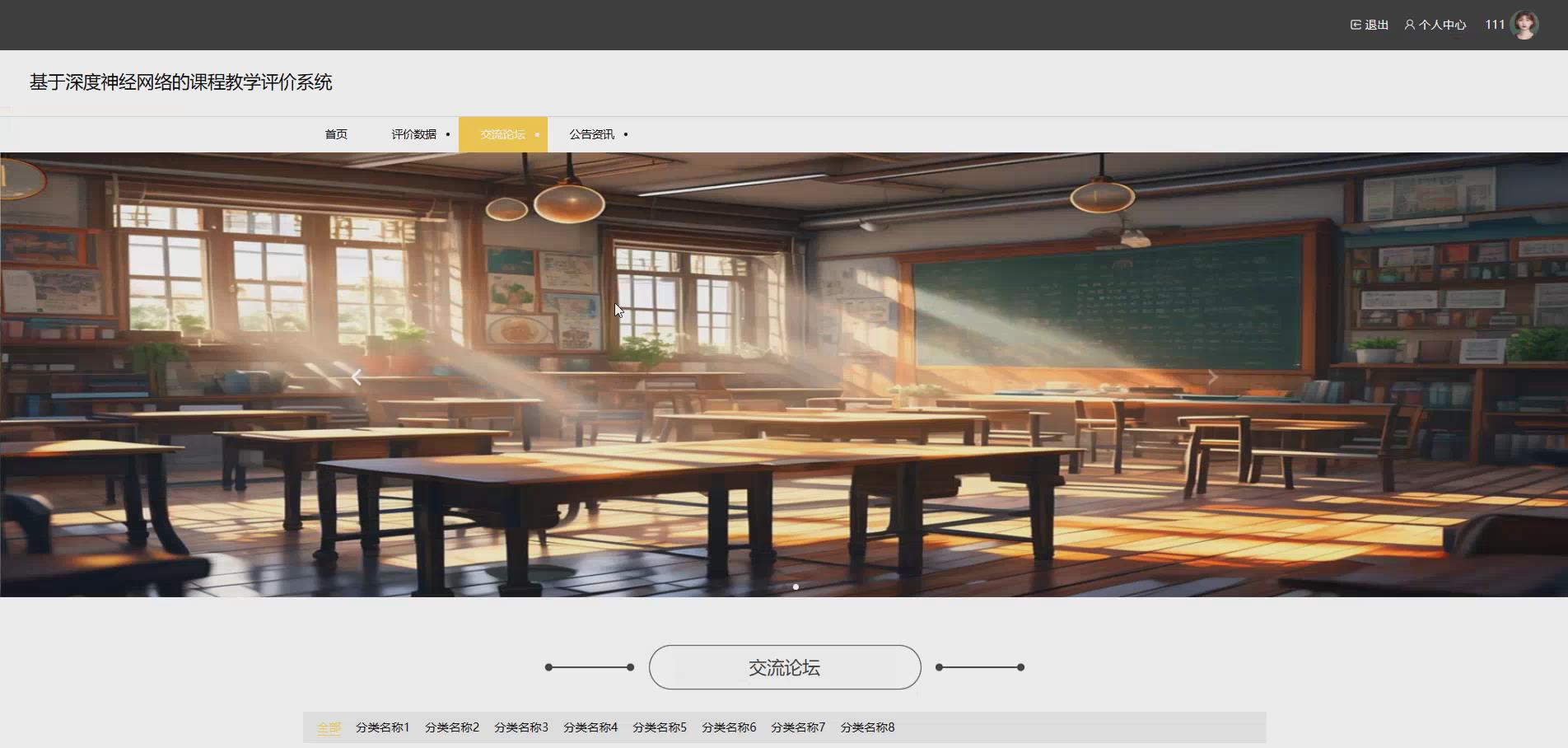Expand the 交流论坛 submenu
Image resolution: width=1568 pixels, height=748 pixels.
[x=502, y=134]
